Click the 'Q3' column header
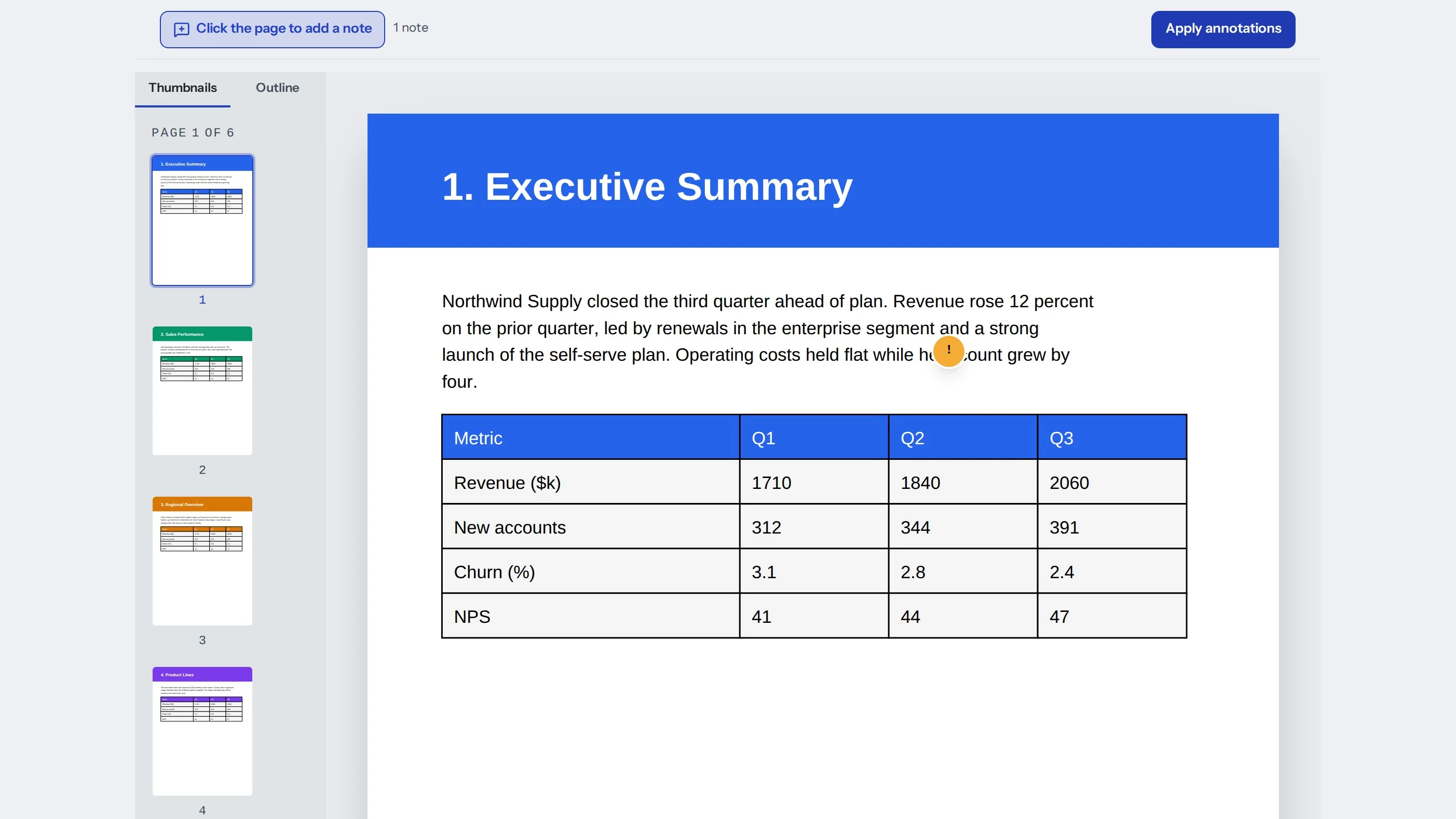Image resolution: width=1456 pixels, height=819 pixels. [1112, 438]
